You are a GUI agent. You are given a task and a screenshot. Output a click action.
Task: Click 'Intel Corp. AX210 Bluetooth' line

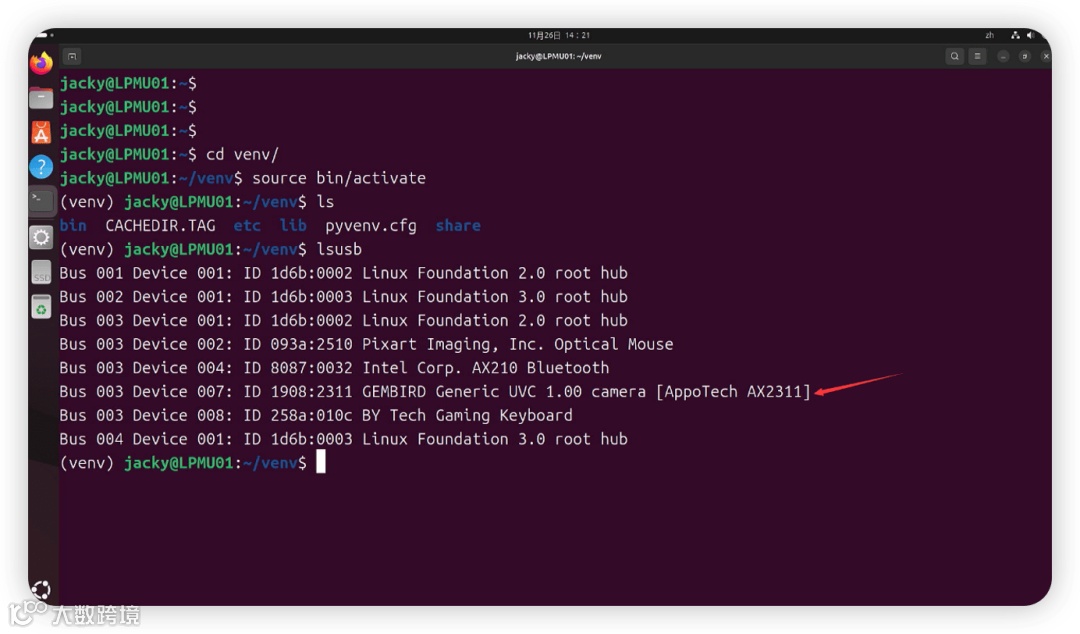point(335,368)
